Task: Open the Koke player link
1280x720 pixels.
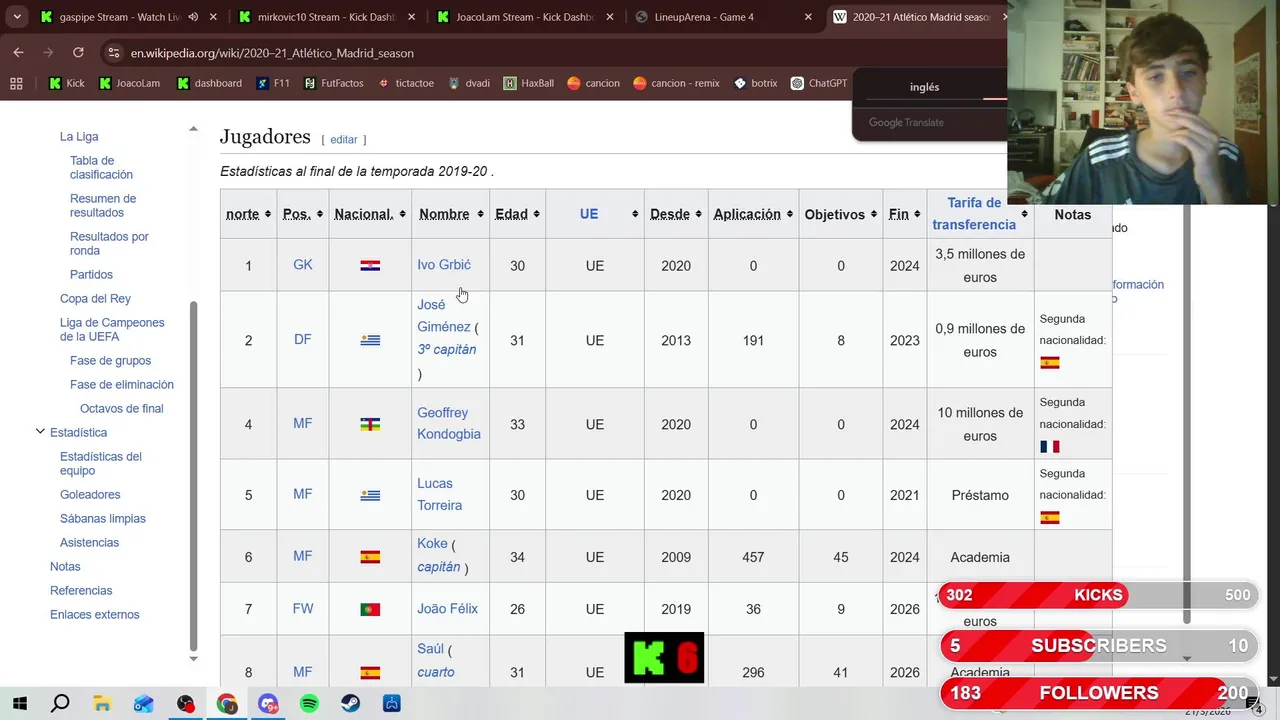Action: click(x=432, y=543)
